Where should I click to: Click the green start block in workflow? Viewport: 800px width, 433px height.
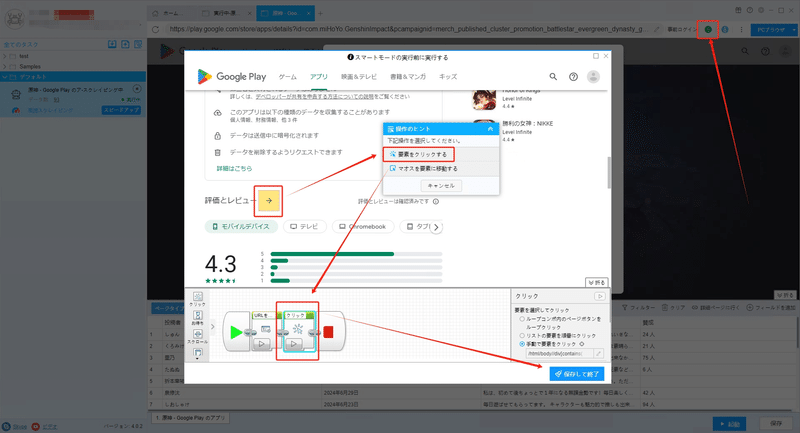point(236,332)
